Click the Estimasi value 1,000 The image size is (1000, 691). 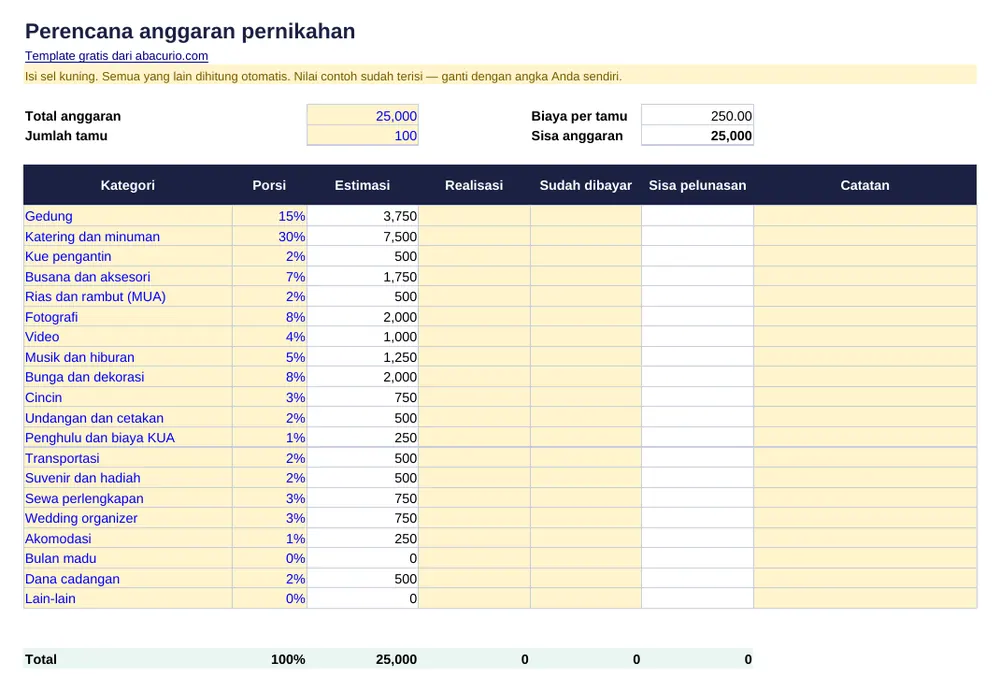point(362,337)
